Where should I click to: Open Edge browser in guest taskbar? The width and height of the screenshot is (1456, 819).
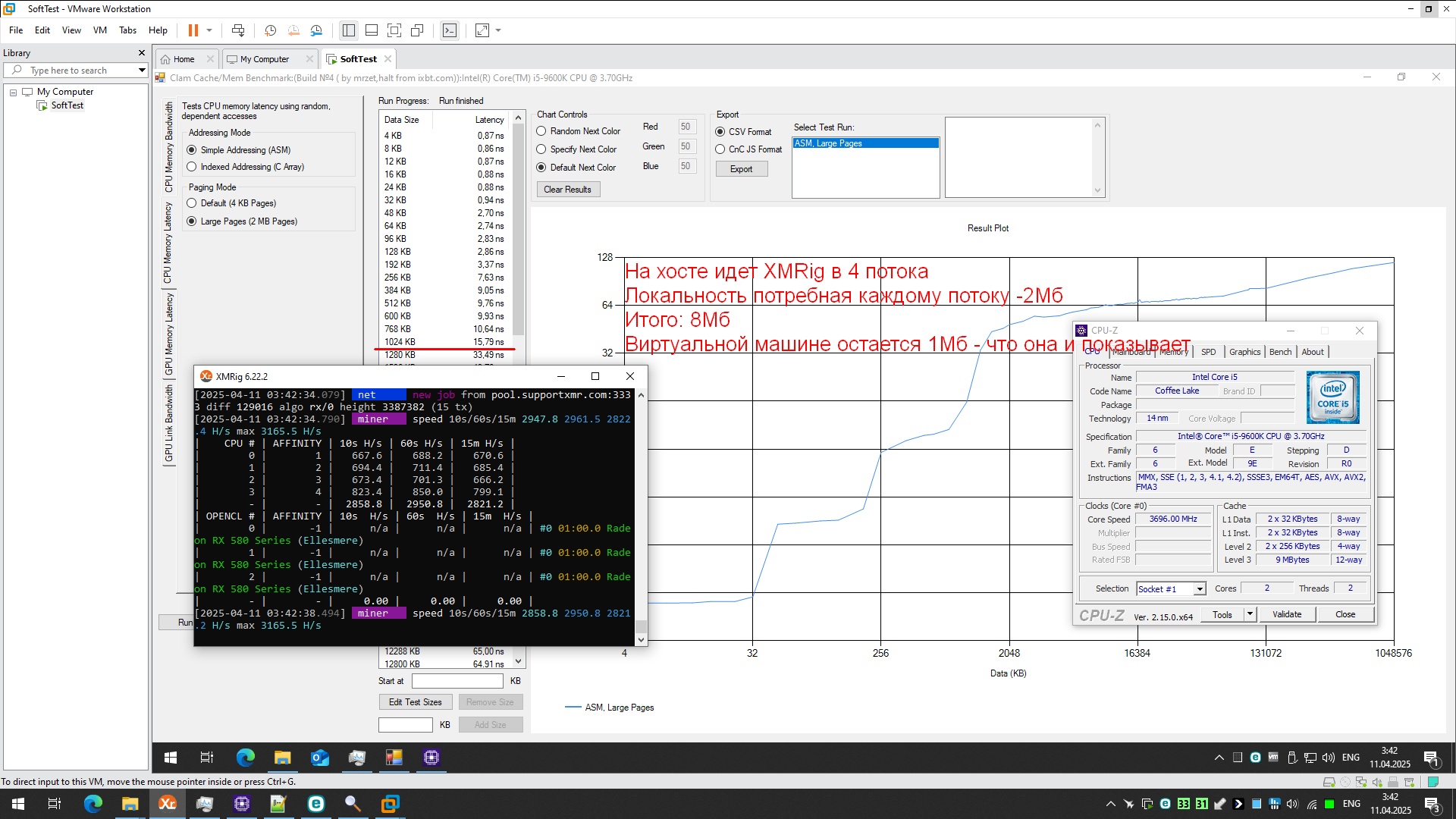(245, 757)
